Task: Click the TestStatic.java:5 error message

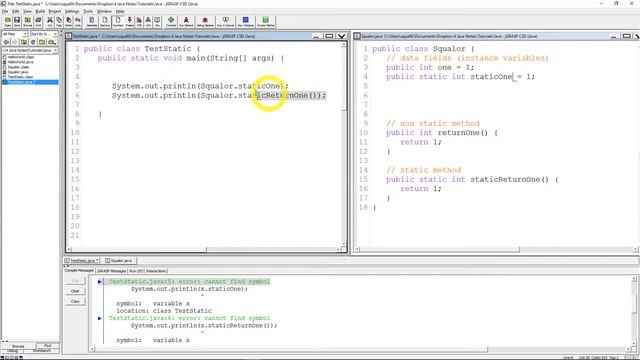Action: point(189,282)
